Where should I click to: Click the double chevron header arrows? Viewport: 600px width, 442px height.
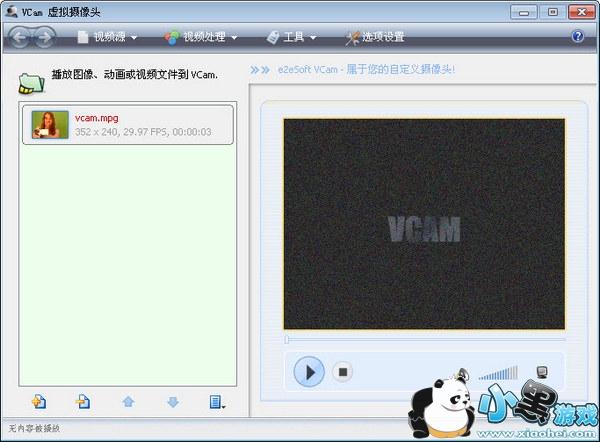(260, 70)
